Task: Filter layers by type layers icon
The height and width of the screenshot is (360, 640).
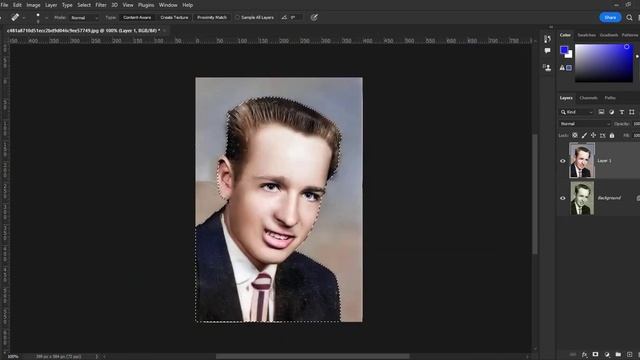Action: pos(622,112)
